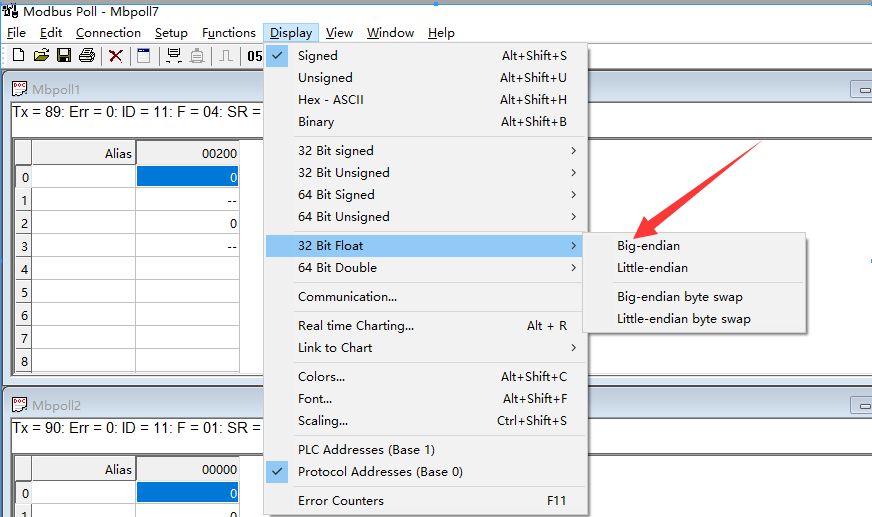Click the Print toolbar icon
872x517 pixels.
click(x=87, y=55)
